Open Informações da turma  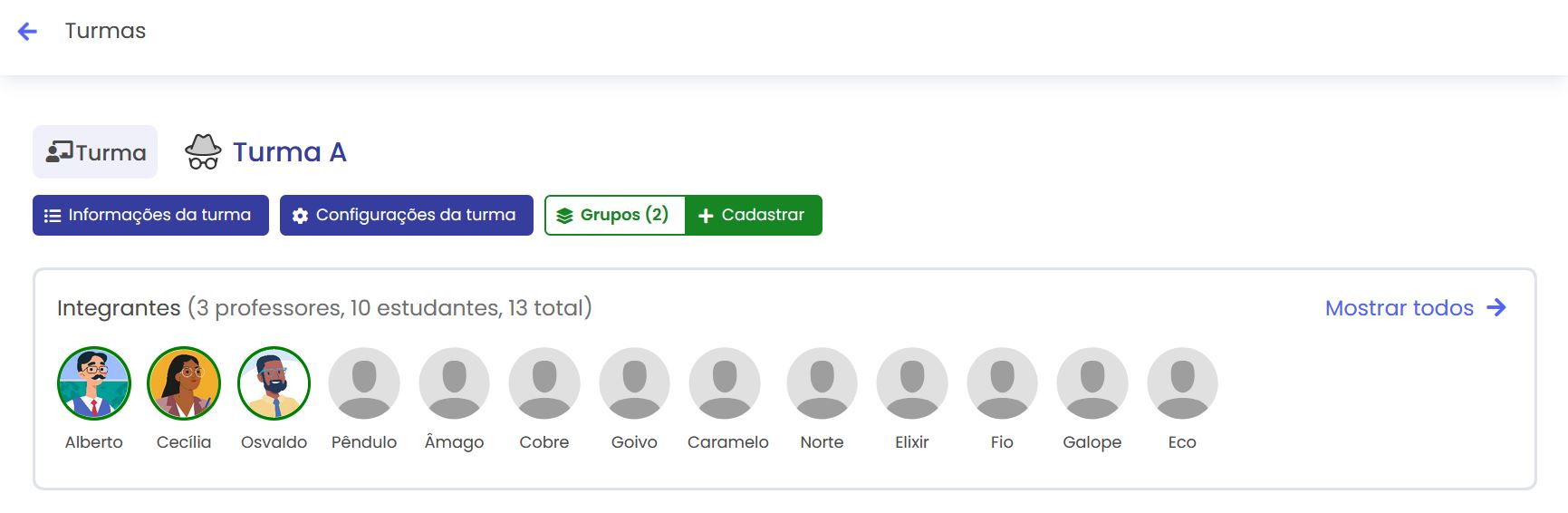(150, 216)
